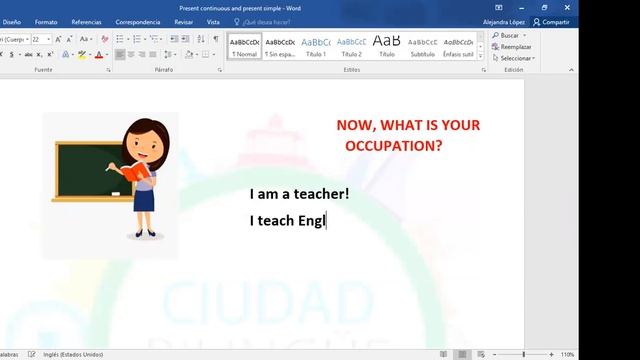The image size is (640, 360).
Task: Apply text effects (glowing A) icon
Action: [x=65, y=54]
